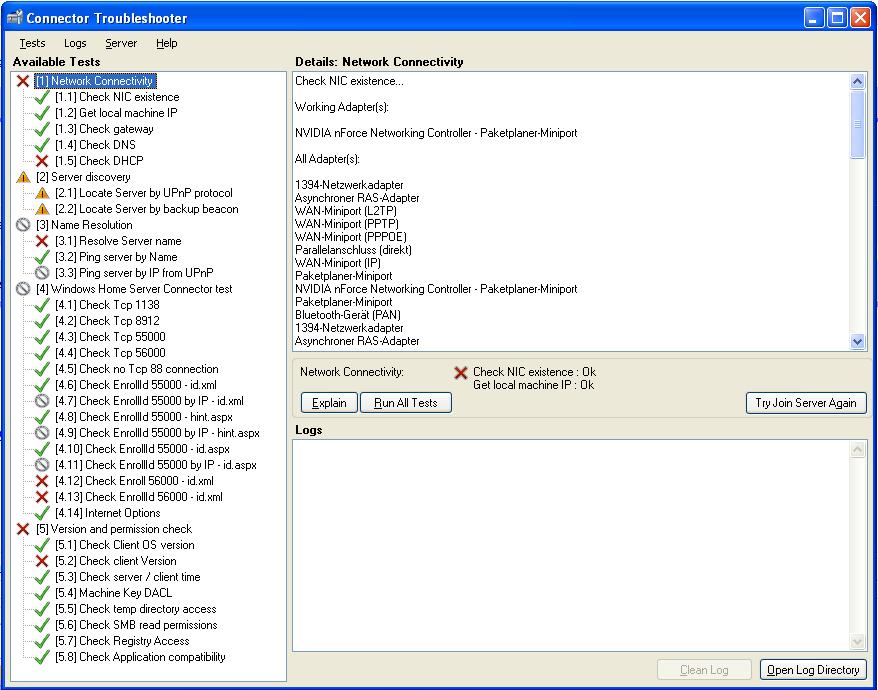This screenshot has height=690, width=878.
Task: Click blocked icon beside Name Resolution
Action: coord(23,225)
